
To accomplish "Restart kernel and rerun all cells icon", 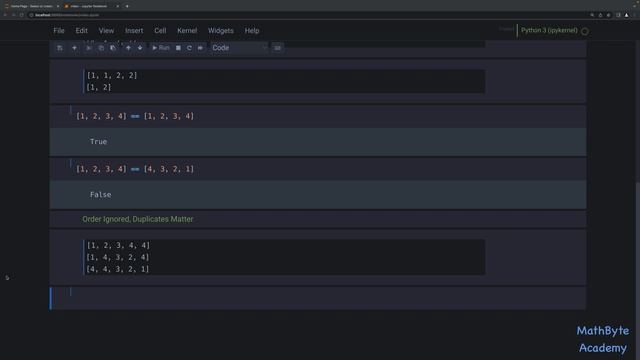I will click(200, 48).
